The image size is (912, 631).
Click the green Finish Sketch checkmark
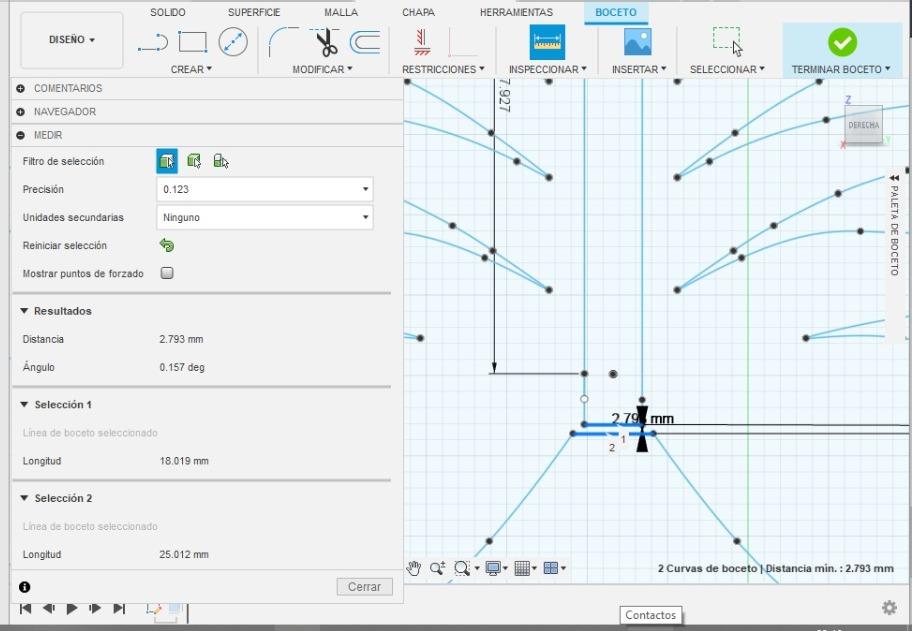pyautogui.click(x=842, y=42)
